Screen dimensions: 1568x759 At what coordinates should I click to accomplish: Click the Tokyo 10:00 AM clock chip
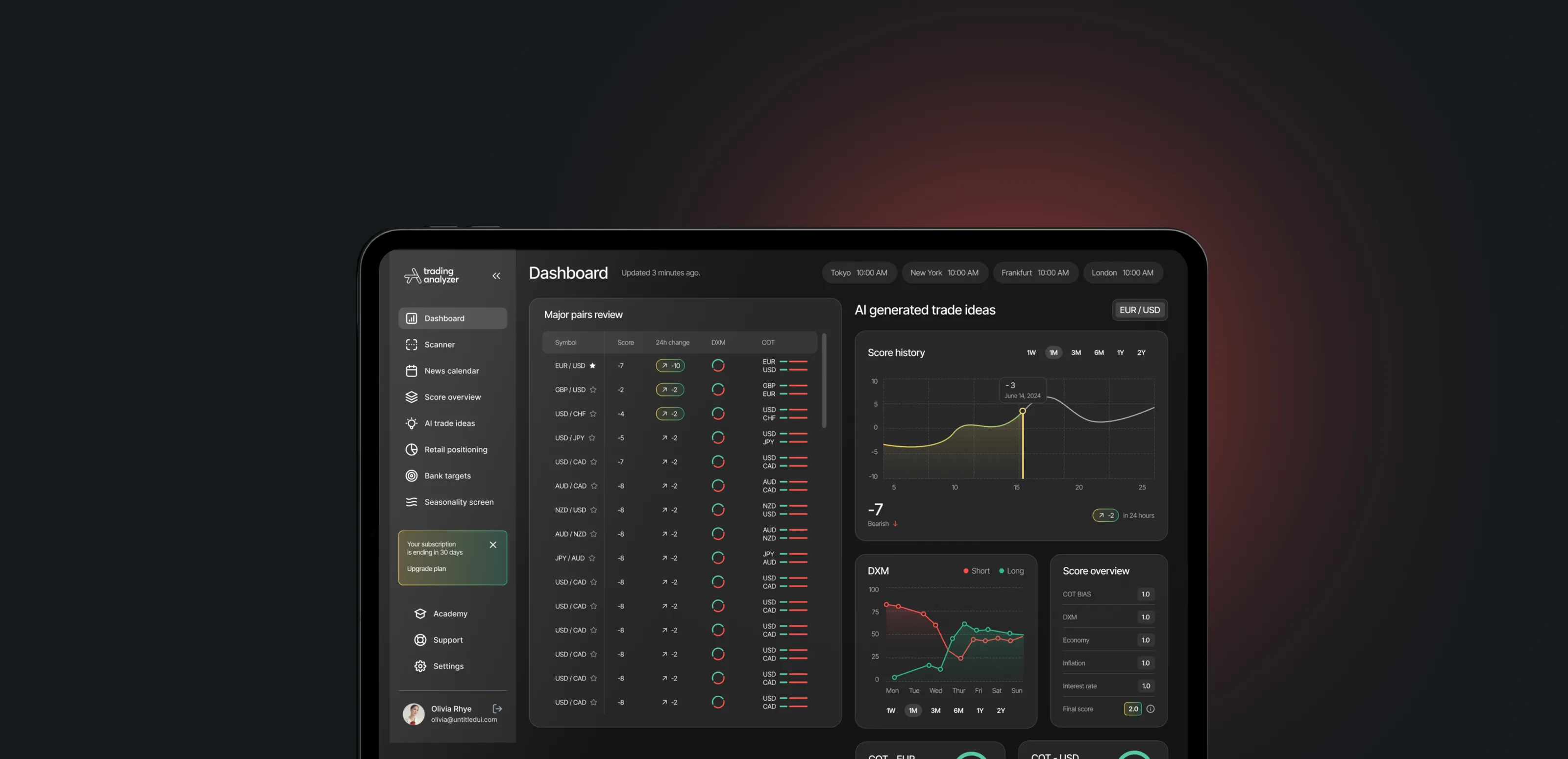(x=859, y=272)
